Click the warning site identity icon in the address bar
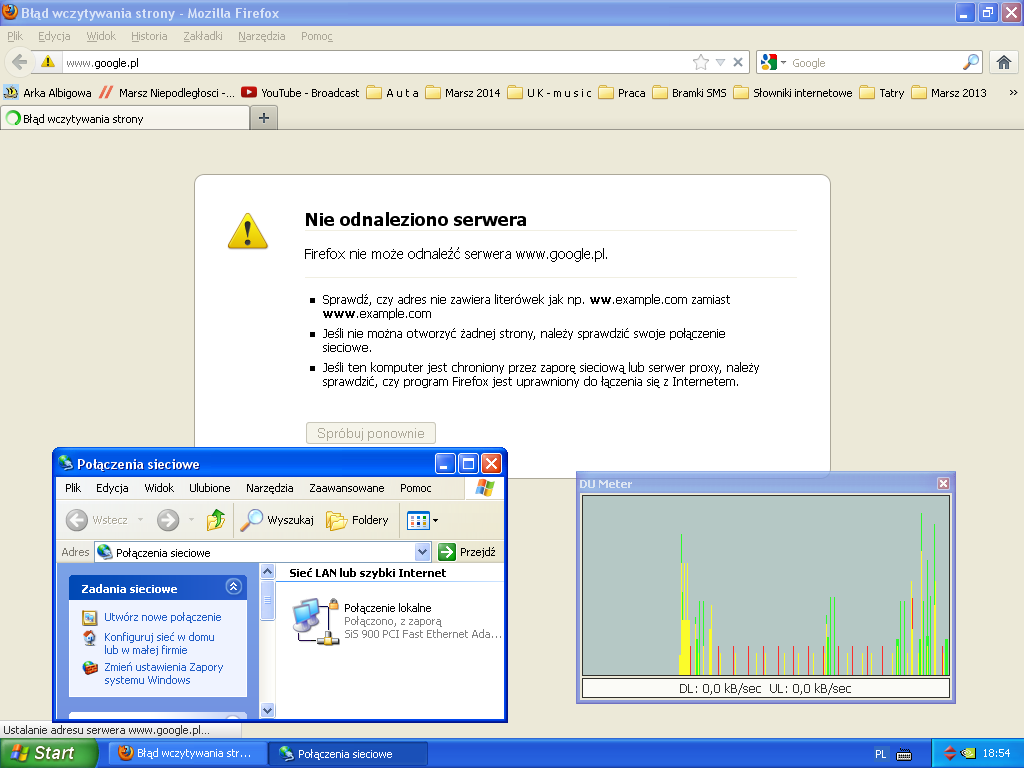Image resolution: width=1024 pixels, height=768 pixels. click(48, 62)
